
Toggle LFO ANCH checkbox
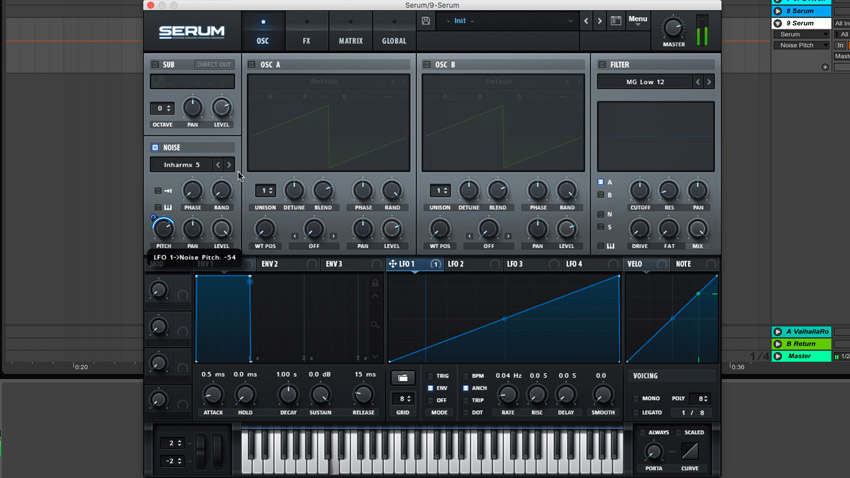(x=466, y=388)
